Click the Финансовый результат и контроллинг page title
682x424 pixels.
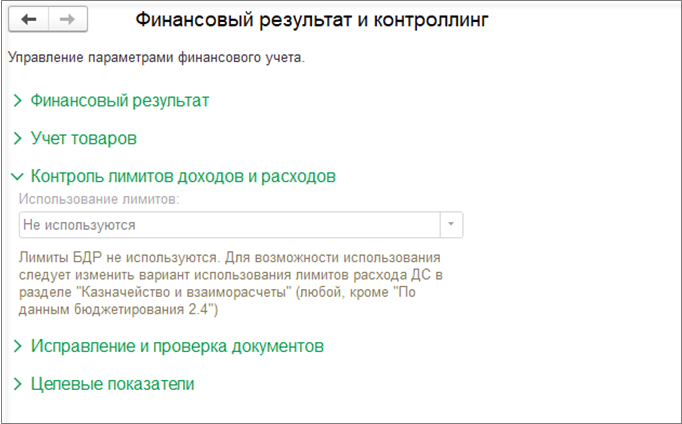point(312,19)
